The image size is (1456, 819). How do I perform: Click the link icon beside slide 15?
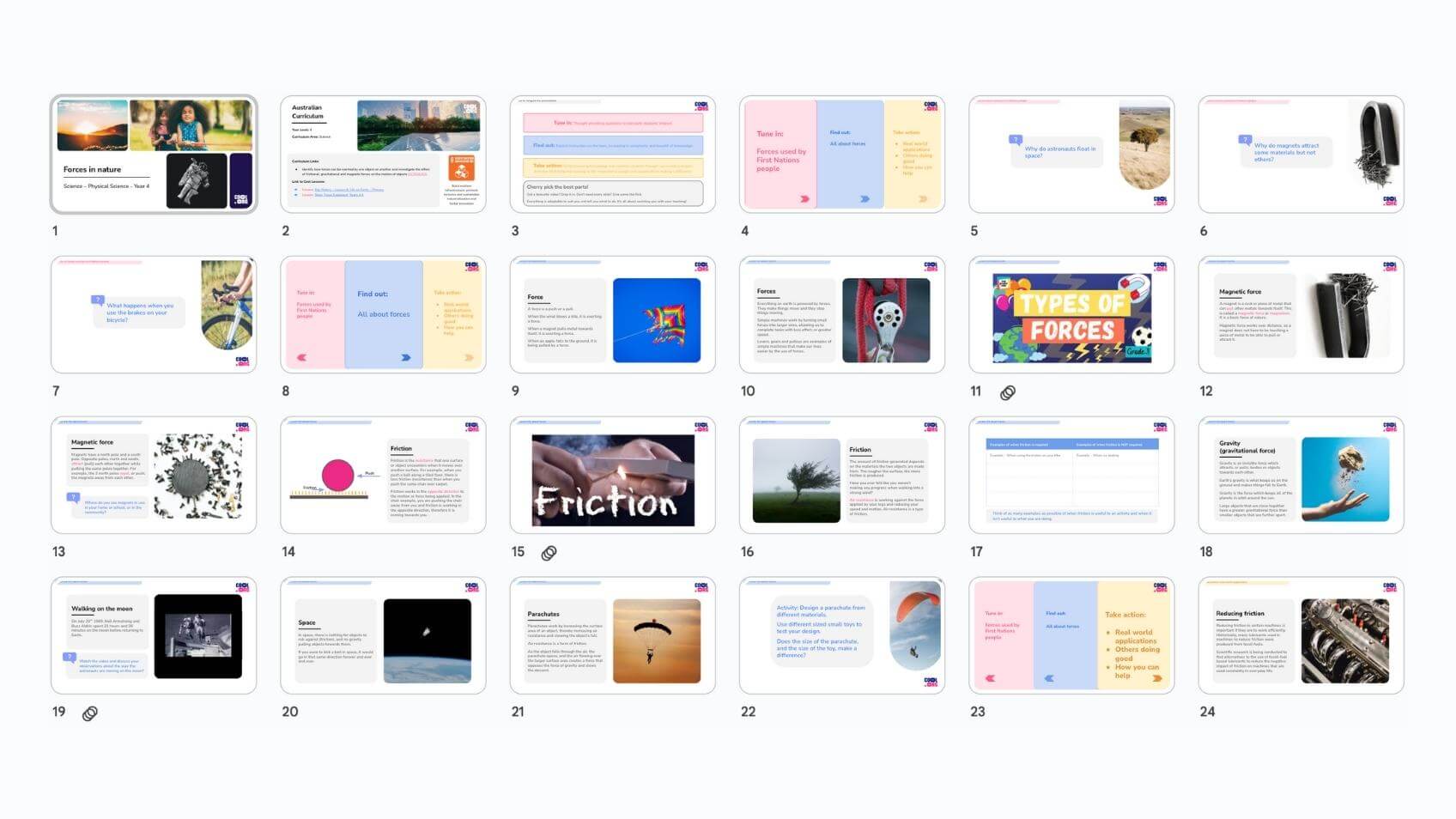(549, 553)
